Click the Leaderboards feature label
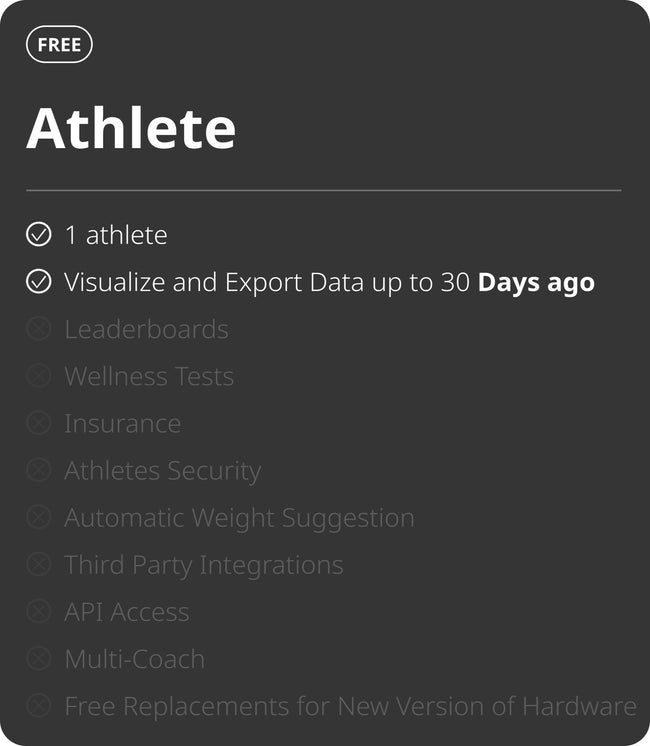The image size is (650, 746). pyautogui.click(x=146, y=329)
